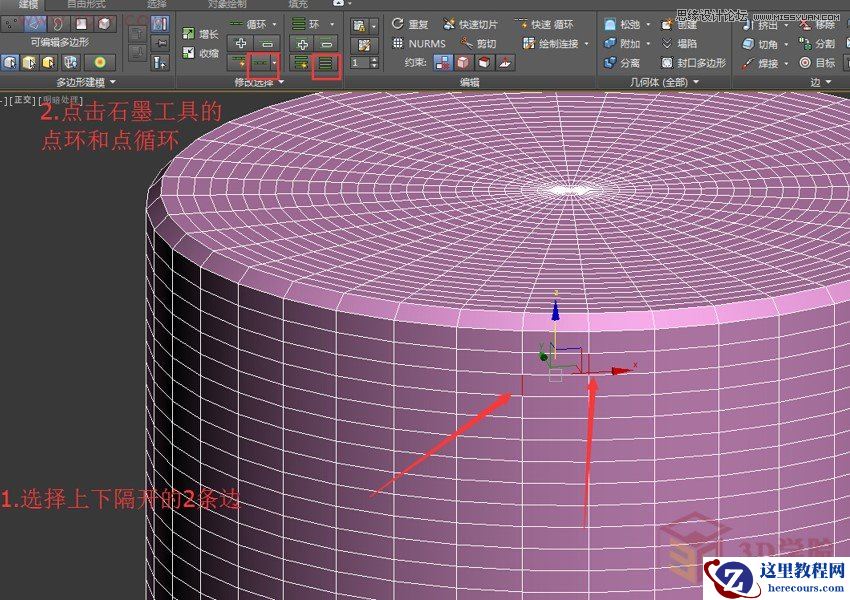Open the 几何体(全部) panel dropdown
The image size is (850, 600).
coord(694,82)
